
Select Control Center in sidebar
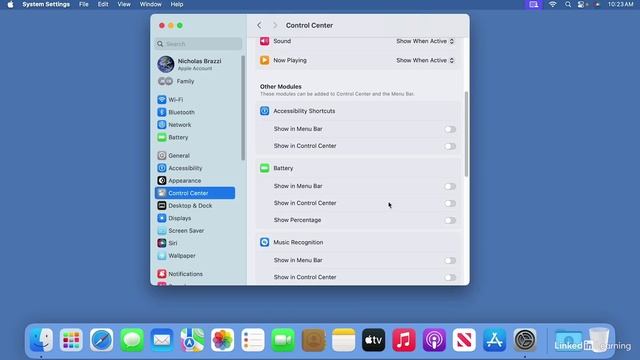click(x=195, y=193)
